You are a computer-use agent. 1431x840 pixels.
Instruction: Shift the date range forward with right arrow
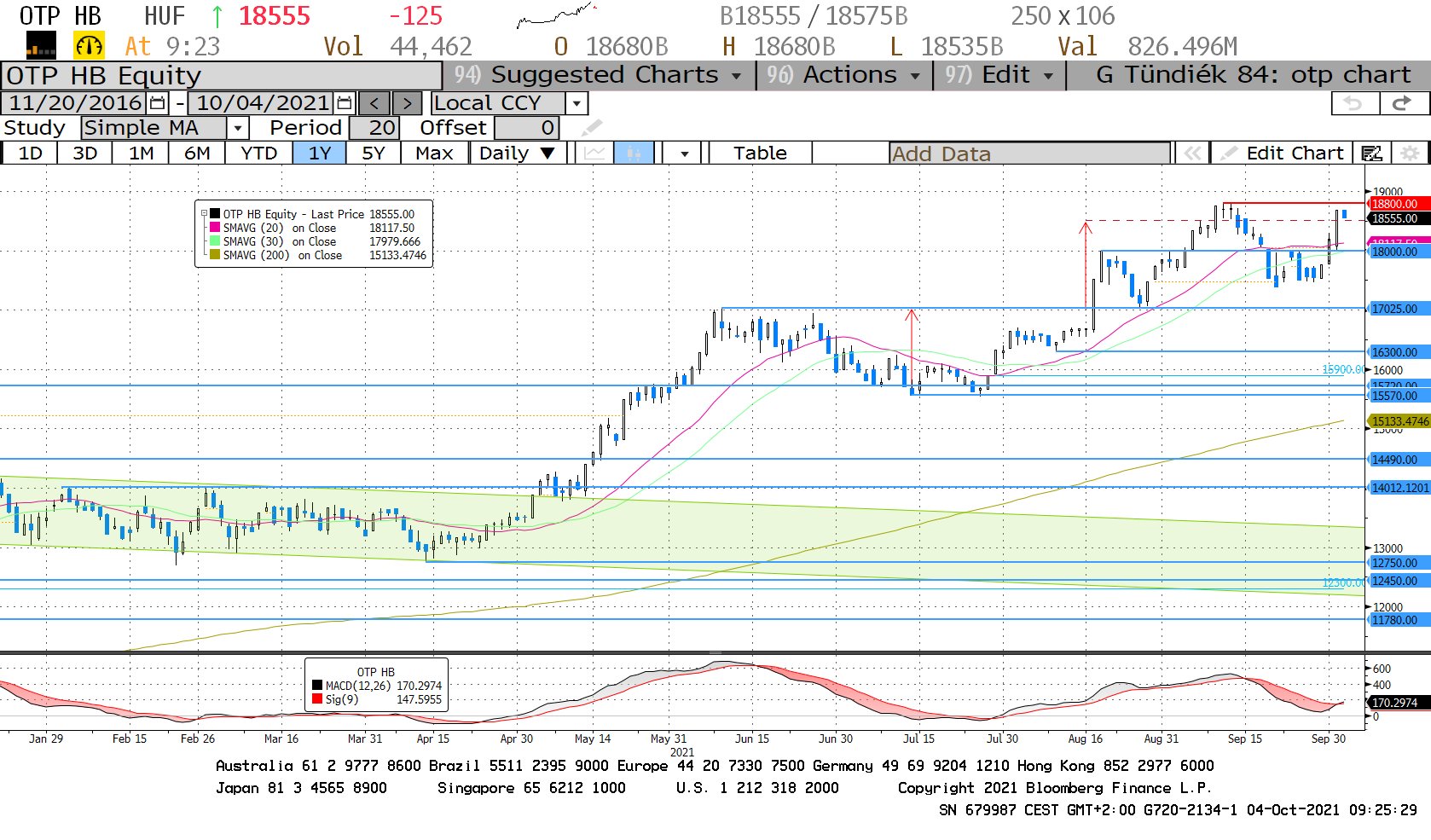click(407, 103)
